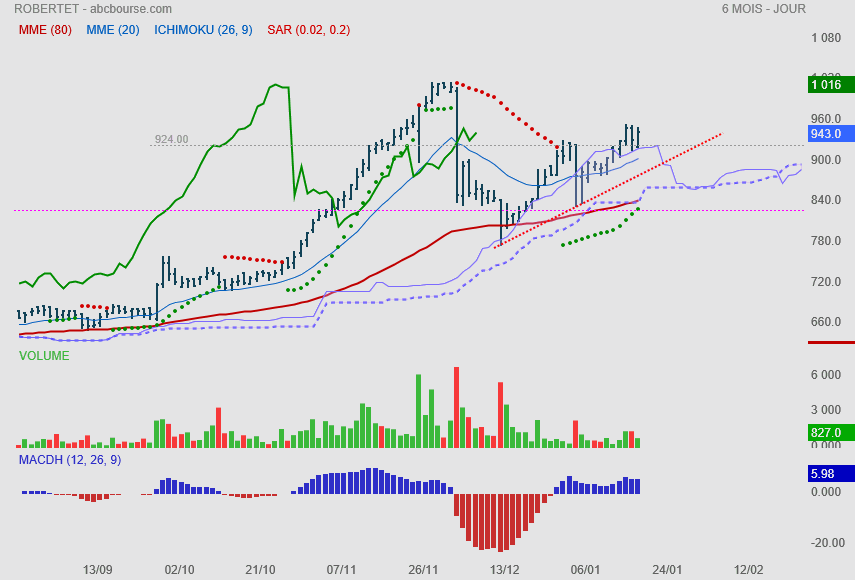Image resolution: width=855 pixels, height=580 pixels.
Task: Click the 07/11 date label
Action: (341, 570)
